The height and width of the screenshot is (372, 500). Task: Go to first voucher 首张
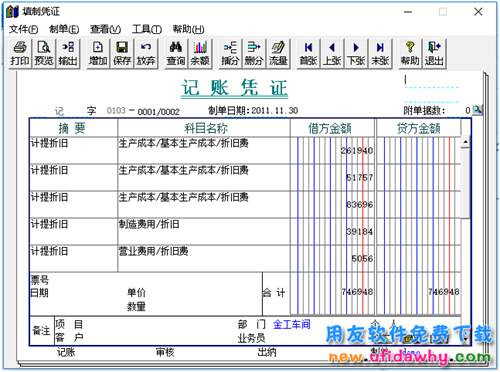[308, 54]
